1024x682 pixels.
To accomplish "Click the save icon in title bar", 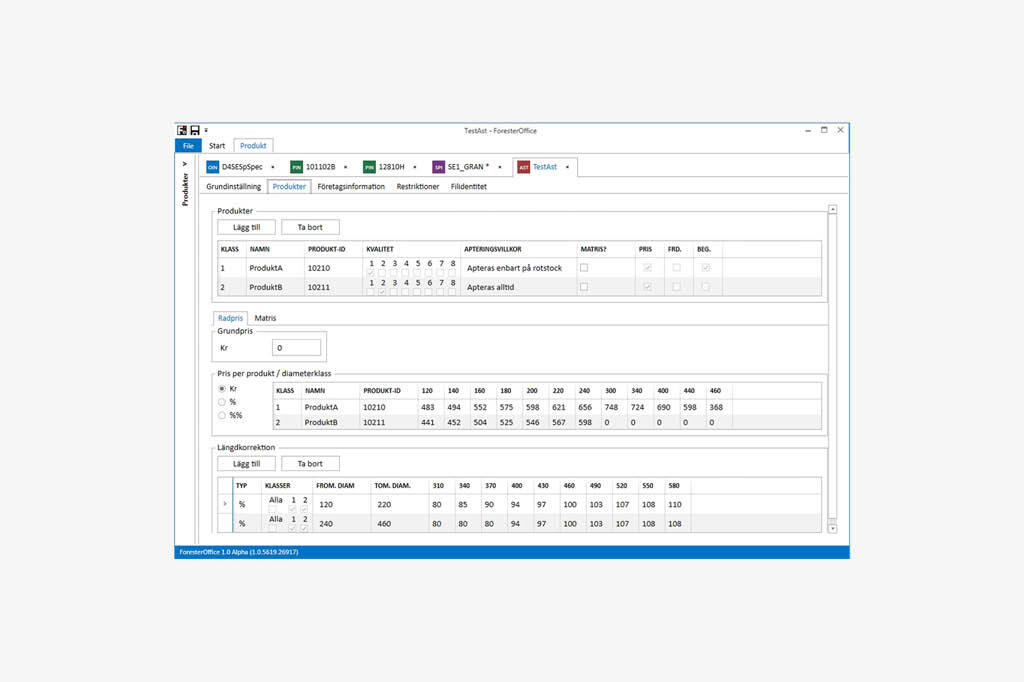I will (195, 130).
